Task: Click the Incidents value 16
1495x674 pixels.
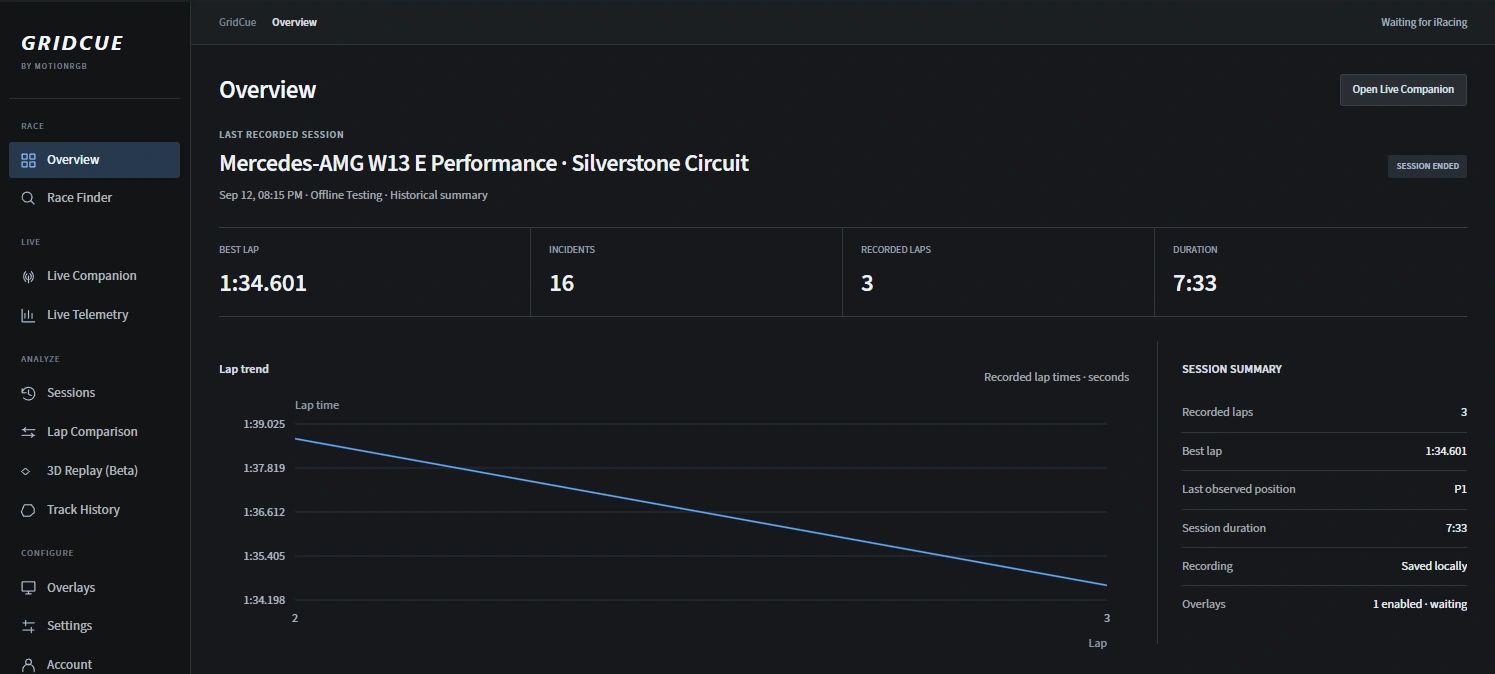Action: [562, 283]
